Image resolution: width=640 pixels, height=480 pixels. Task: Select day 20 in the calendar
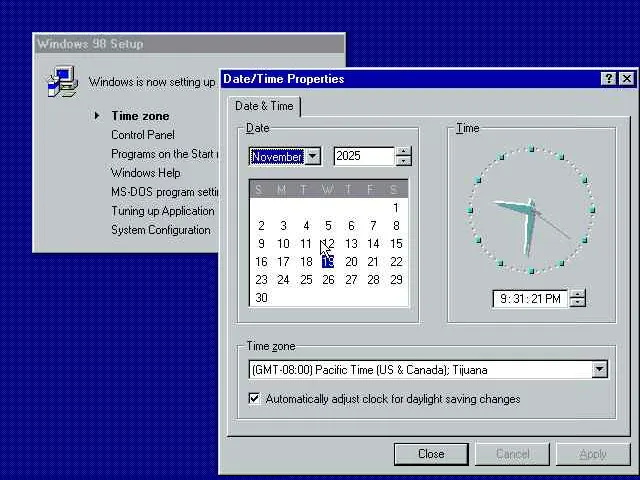(351, 262)
